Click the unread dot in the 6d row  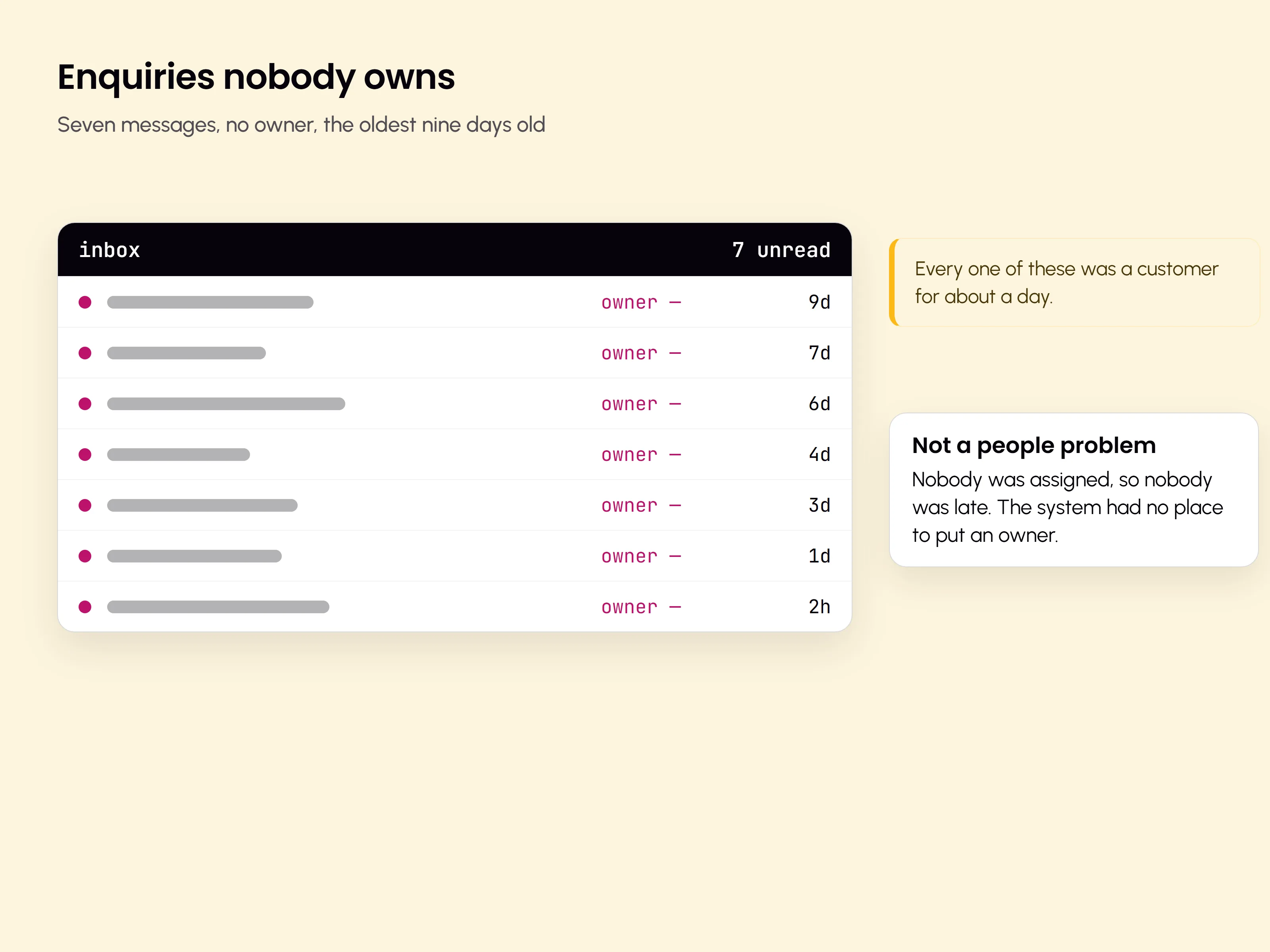85,404
